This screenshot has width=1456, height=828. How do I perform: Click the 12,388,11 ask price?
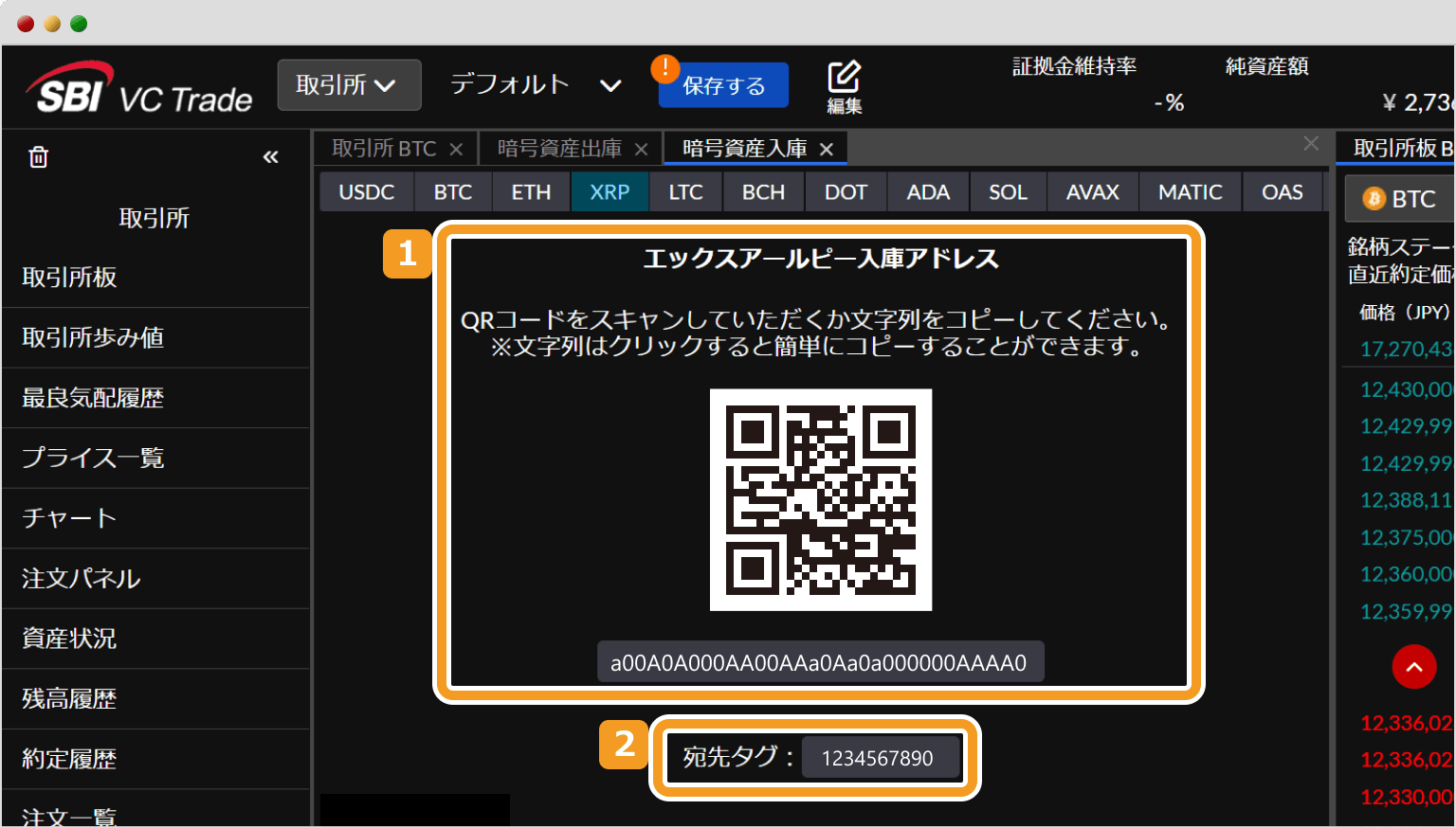(1406, 500)
